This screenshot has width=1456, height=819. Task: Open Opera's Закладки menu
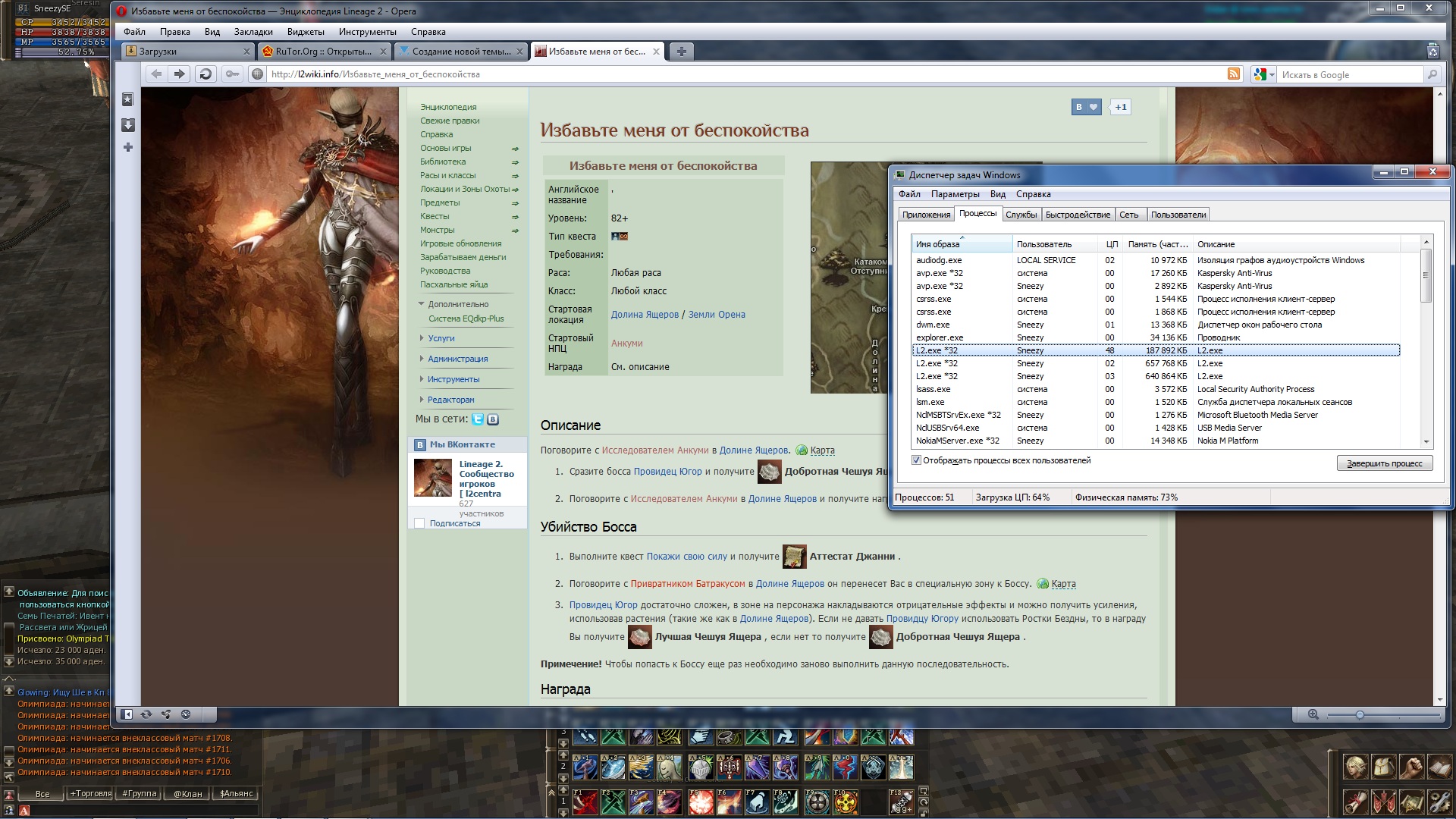(x=253, y=32)
